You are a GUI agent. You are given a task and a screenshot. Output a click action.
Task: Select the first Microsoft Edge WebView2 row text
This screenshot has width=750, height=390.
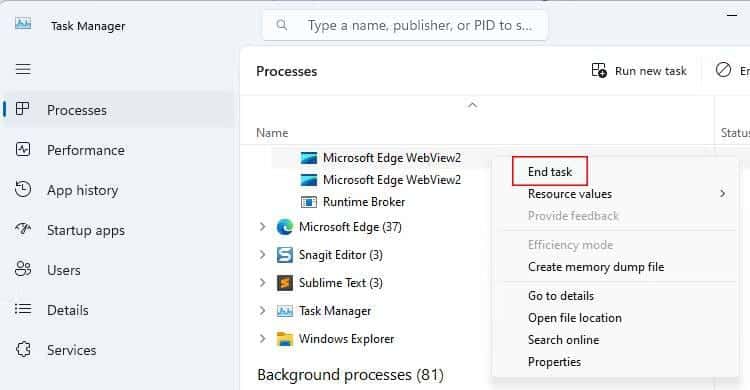[x=392, y=158]
